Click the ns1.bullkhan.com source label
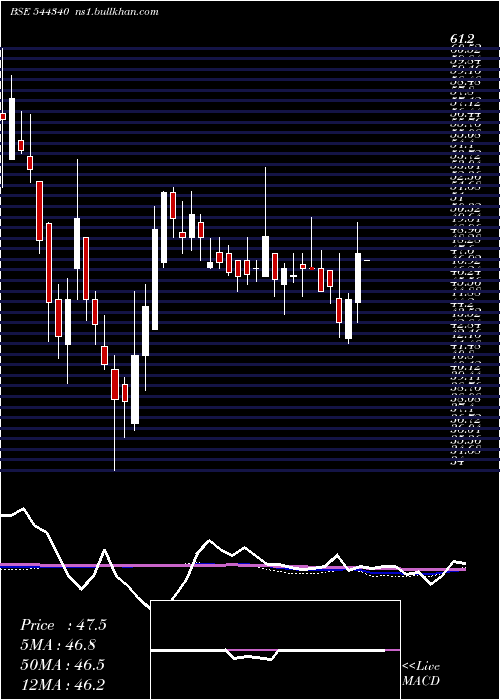500x700 pixels. click(116, 12)
